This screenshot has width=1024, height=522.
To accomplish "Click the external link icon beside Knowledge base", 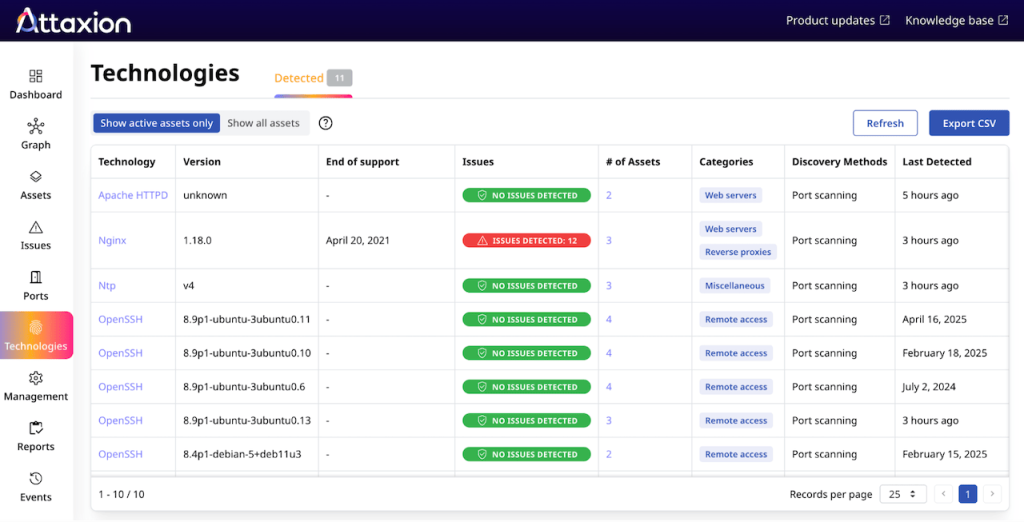I will tap(1003, 20).
